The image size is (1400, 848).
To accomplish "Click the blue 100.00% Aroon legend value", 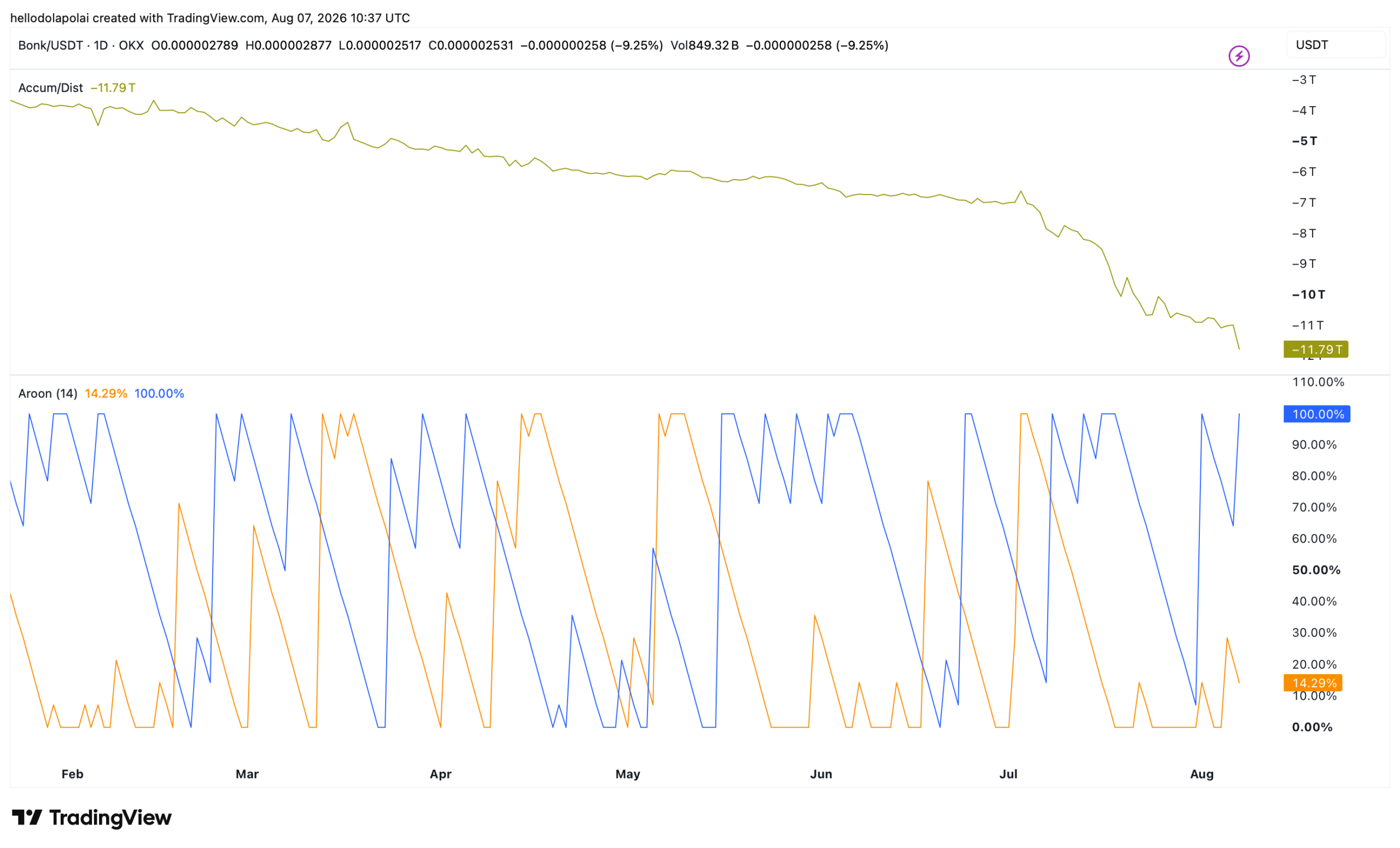I will tap(159, 394).
